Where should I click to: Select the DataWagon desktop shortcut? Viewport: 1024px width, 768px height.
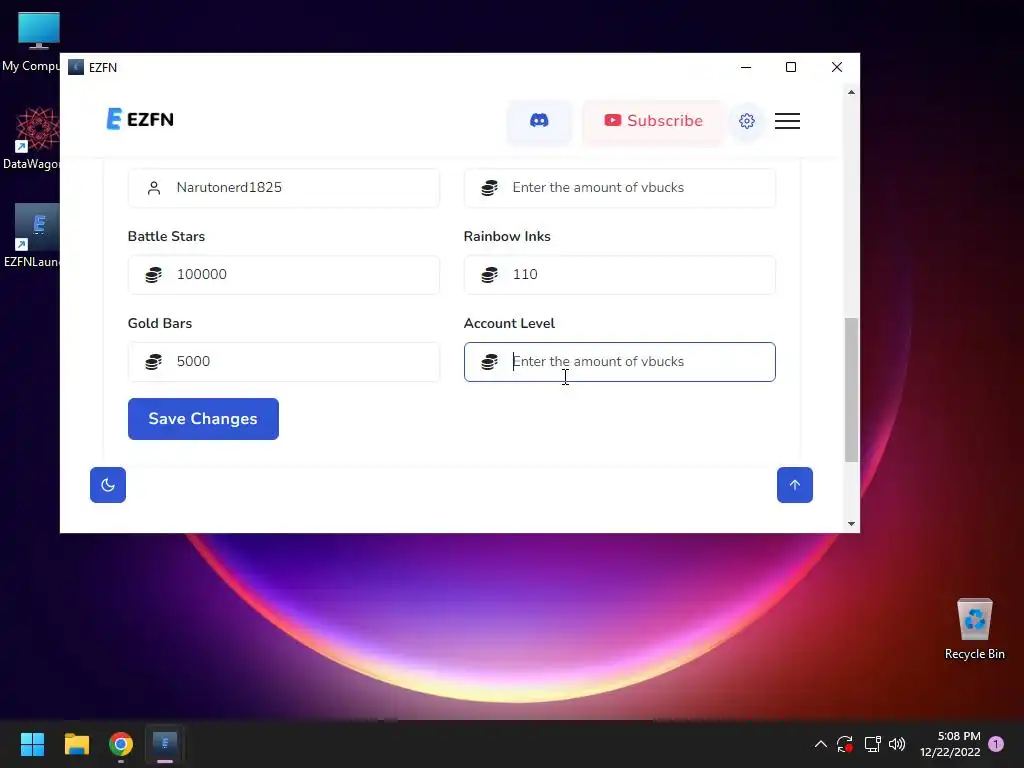31,138
